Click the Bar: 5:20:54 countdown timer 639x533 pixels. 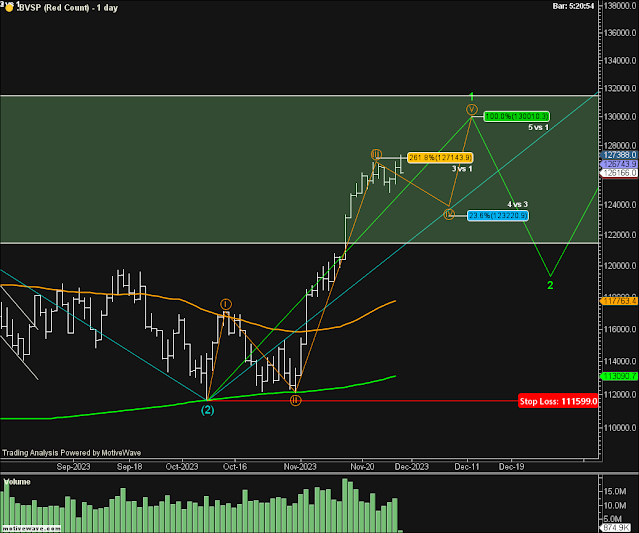tap(573, 6)
